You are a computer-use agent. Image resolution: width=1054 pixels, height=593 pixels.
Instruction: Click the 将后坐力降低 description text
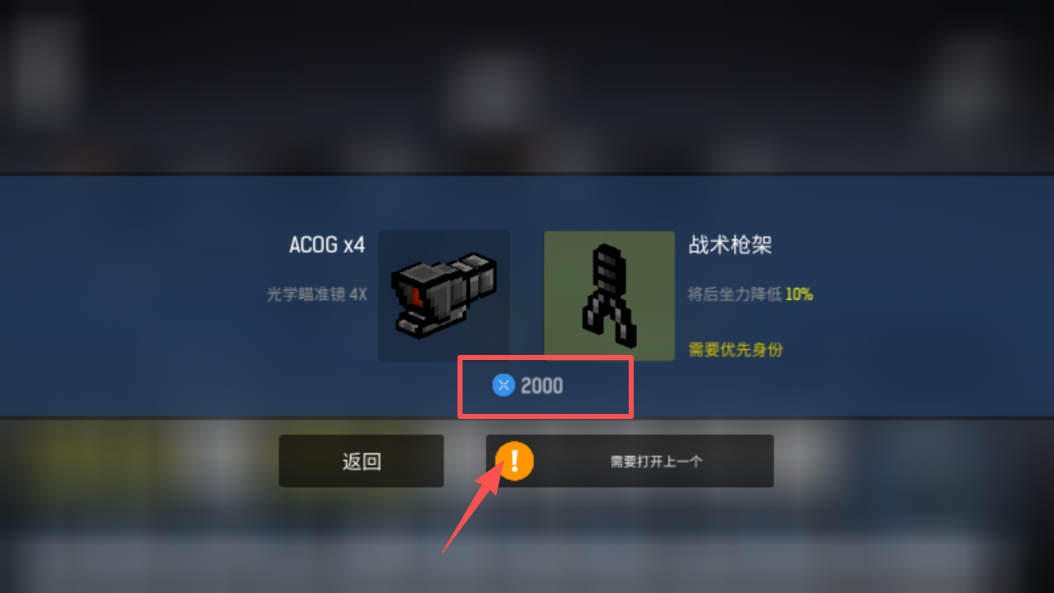(734, 294)
